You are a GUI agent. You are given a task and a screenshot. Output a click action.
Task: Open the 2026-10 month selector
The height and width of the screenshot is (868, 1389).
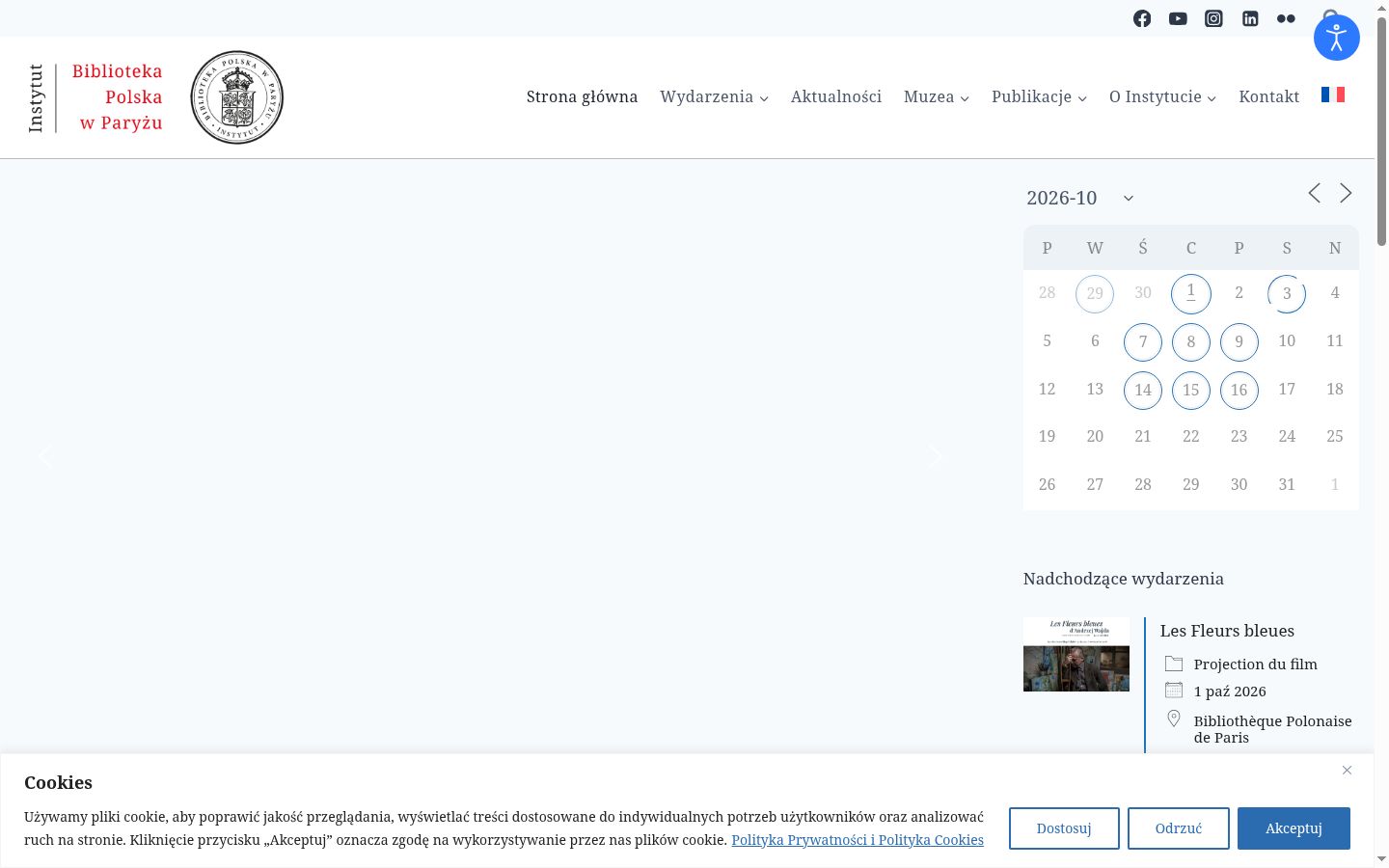[x=1080, y=198]
